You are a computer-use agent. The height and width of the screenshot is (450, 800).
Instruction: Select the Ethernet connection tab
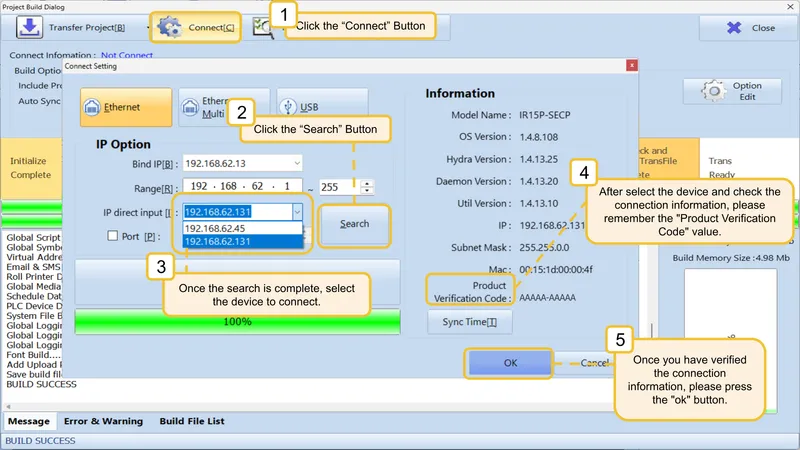tap(126, 107)
